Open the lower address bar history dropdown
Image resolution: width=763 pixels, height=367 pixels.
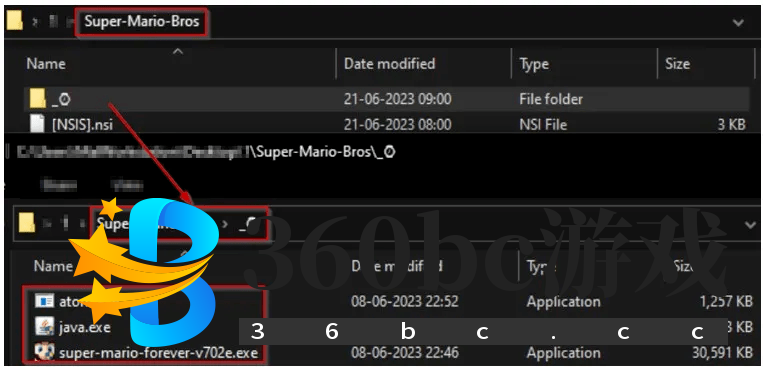pos(750,224)
